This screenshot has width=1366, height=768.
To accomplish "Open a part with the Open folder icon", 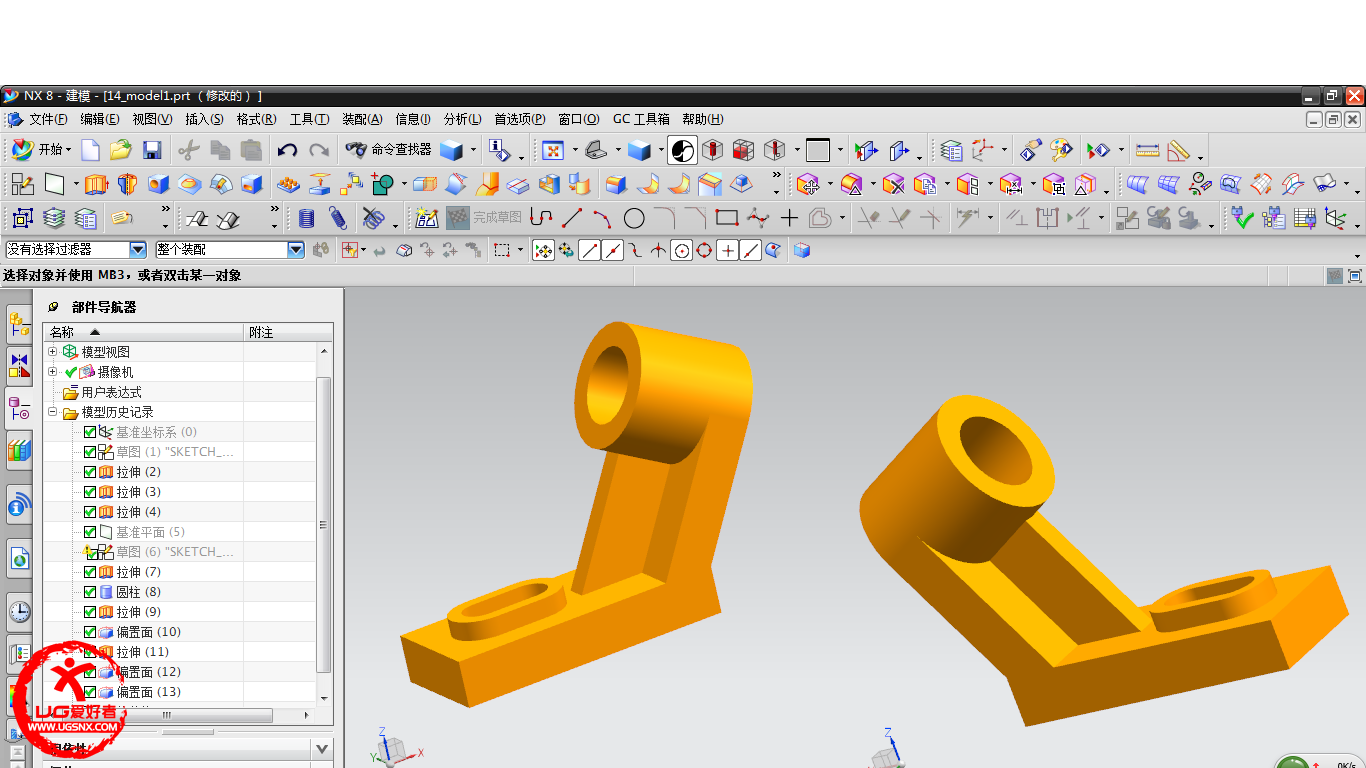I will click(x=121, y=150).
